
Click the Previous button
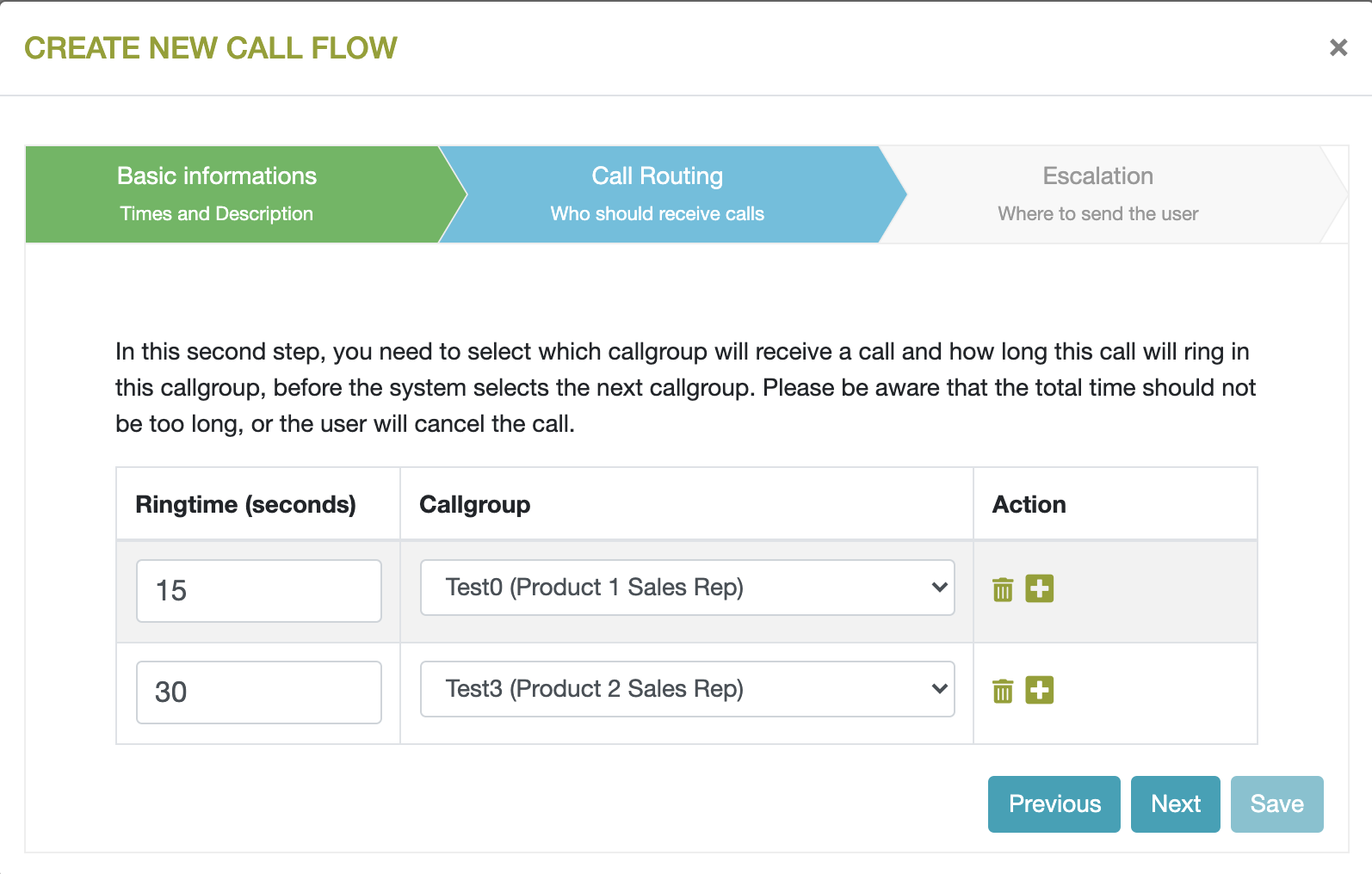[x=1054, y=804]
